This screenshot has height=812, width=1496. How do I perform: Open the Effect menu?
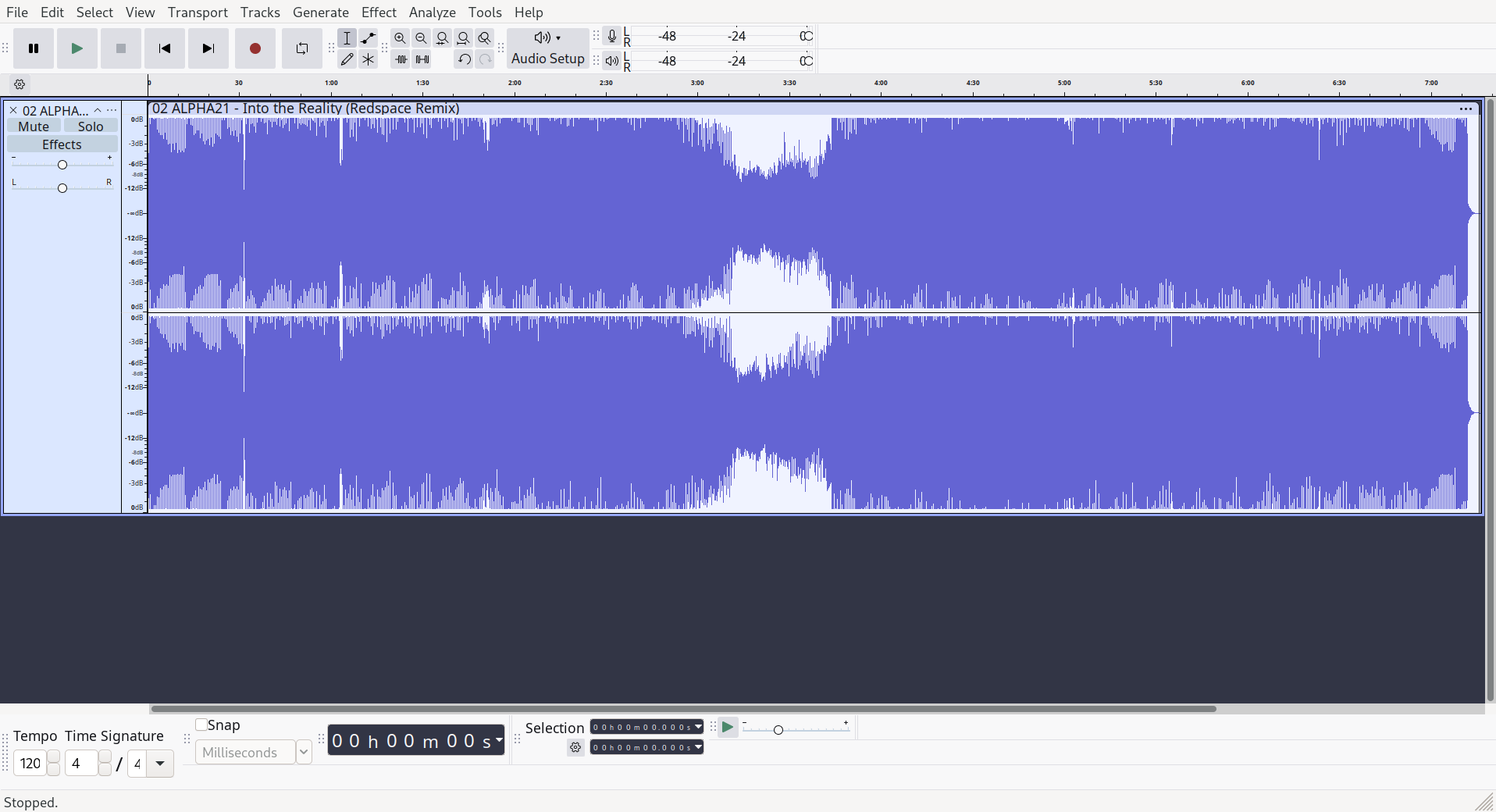379,12
